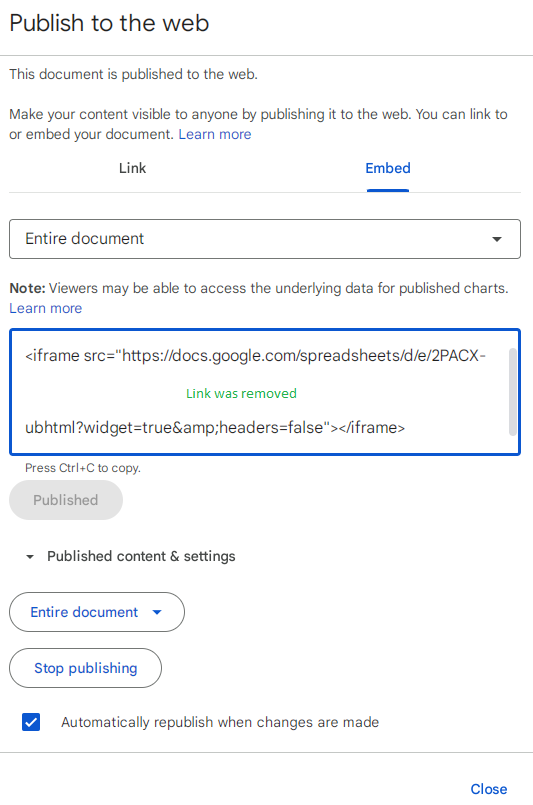Click inside the iframe embed code box
The height and width of the screenshot is (805, 533).
coord(265,392)
